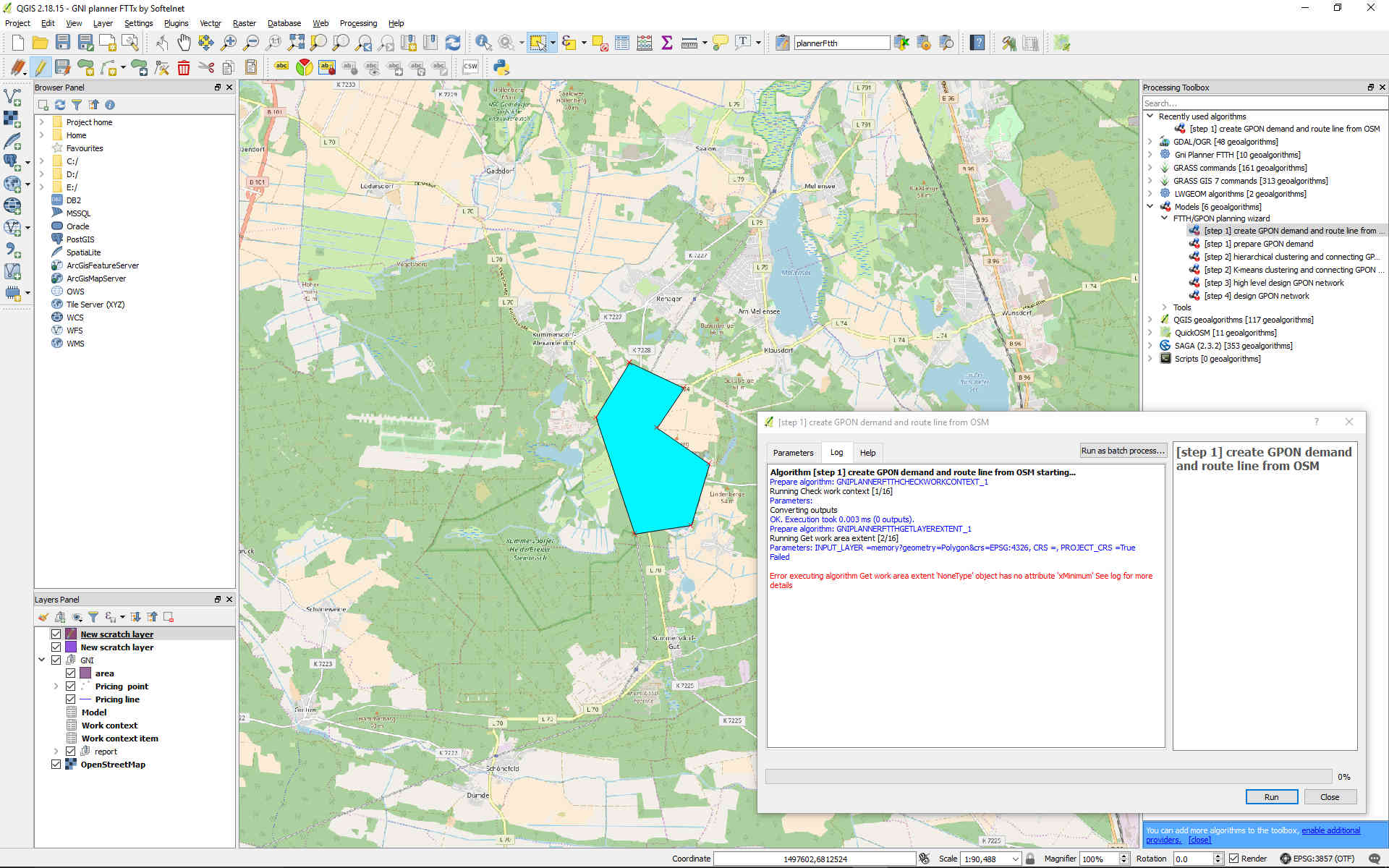Toggle visibility of first New scratch layer
This screenshot has width=1389, height=868.
pyautogui.click(x=56, y=634)
